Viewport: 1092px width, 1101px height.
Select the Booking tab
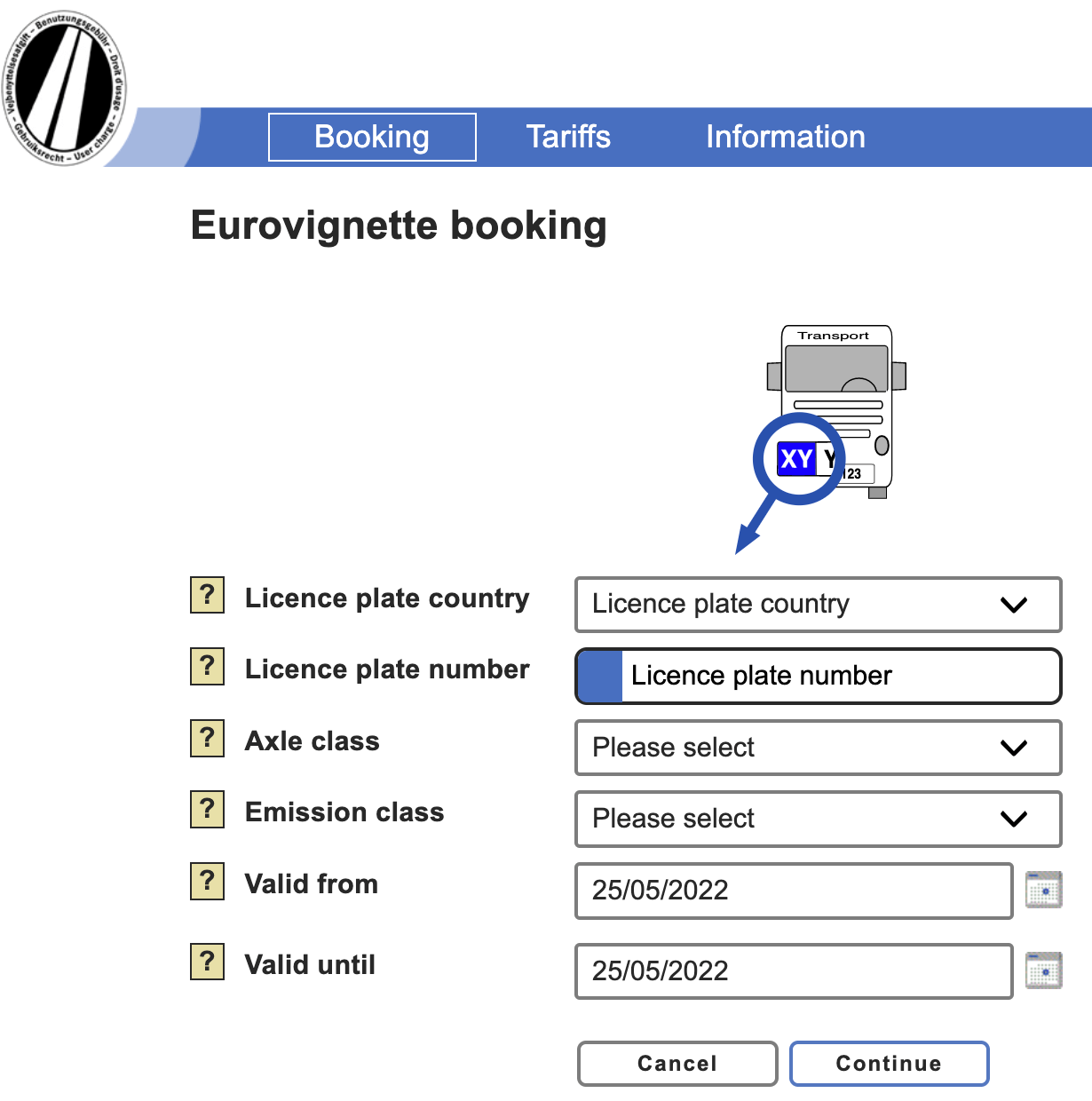[371, 137]
